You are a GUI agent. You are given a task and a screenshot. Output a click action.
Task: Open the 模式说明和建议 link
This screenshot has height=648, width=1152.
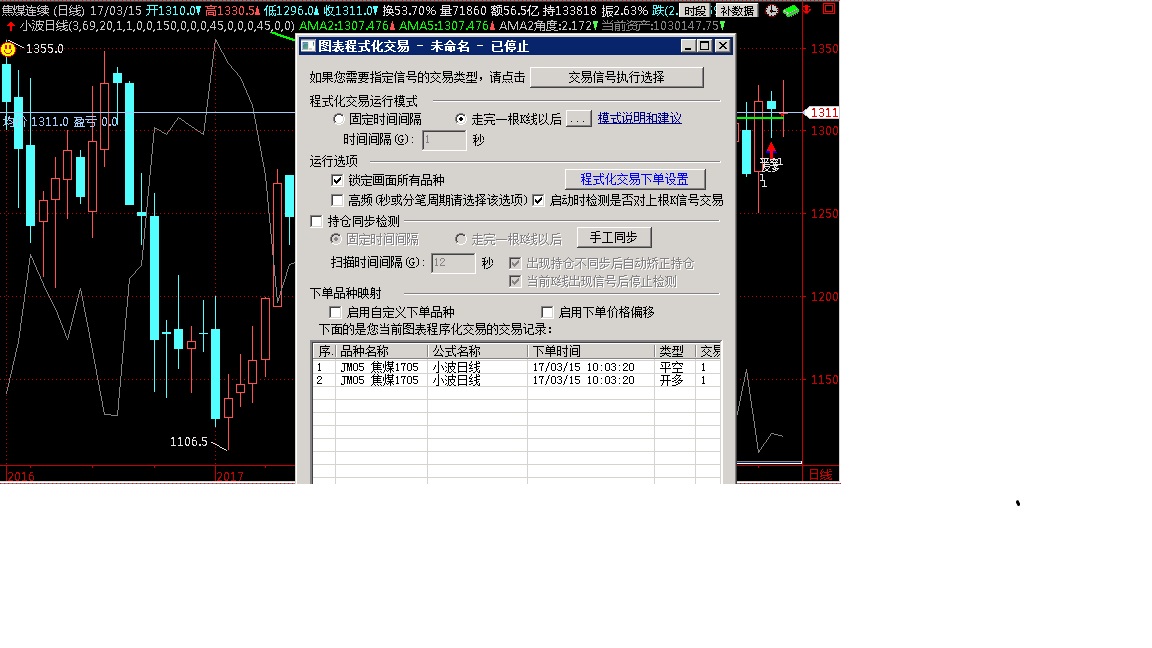tap(639, 118)
